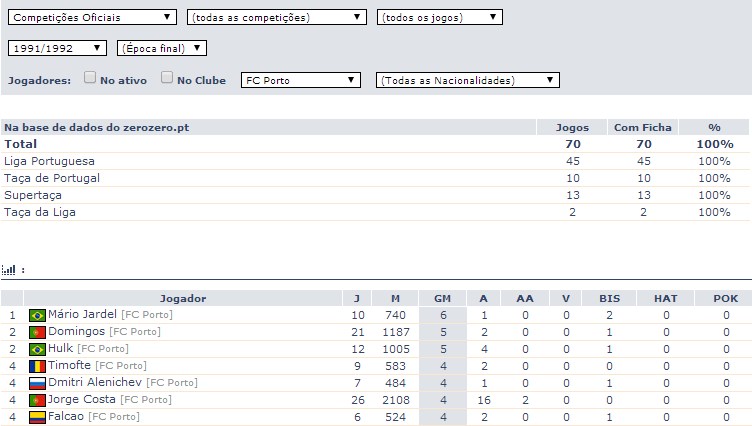Click the Portugal flag beside Domingos
The height and width of the screenshot is (426, 752).
(x=38, y=332)
